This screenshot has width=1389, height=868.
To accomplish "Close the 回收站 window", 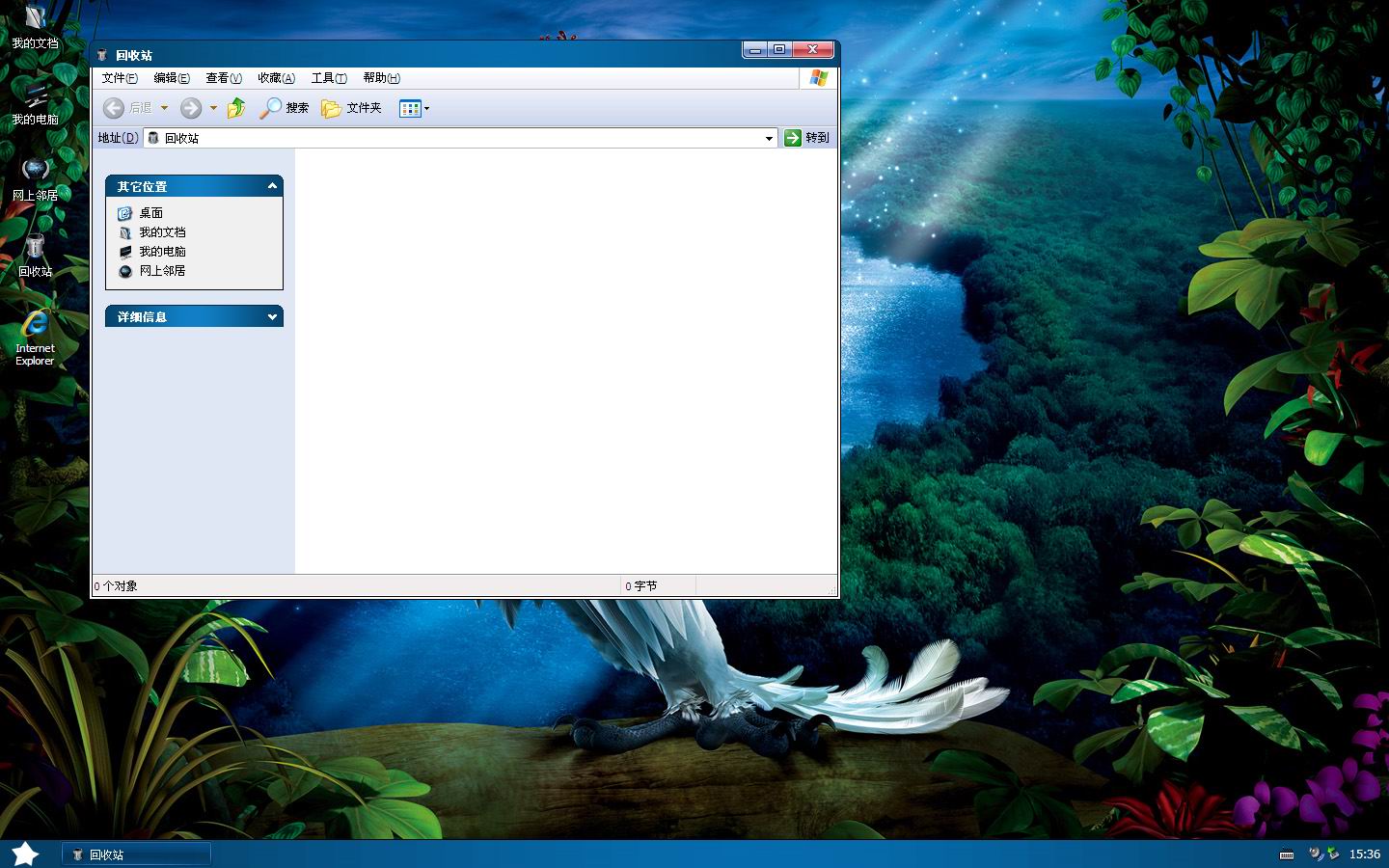I will [x=813, y=50].
